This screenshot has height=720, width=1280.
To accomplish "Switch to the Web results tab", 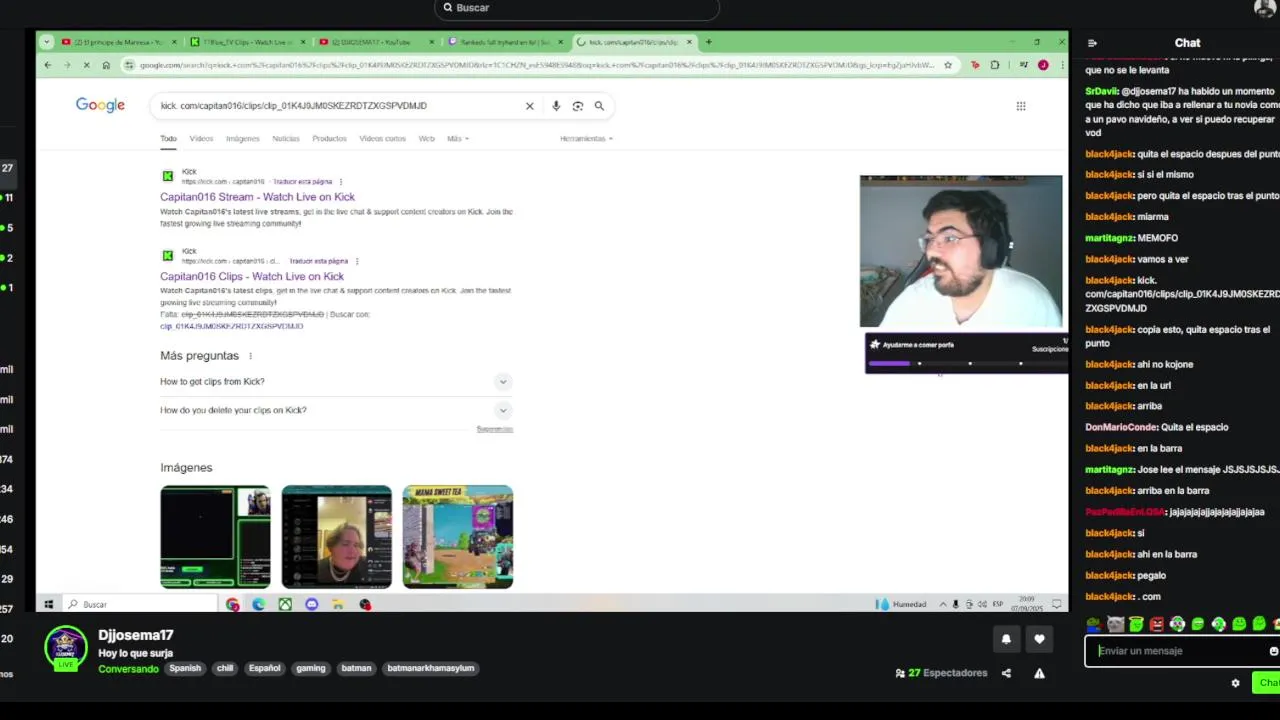I will tap(426, 139).
